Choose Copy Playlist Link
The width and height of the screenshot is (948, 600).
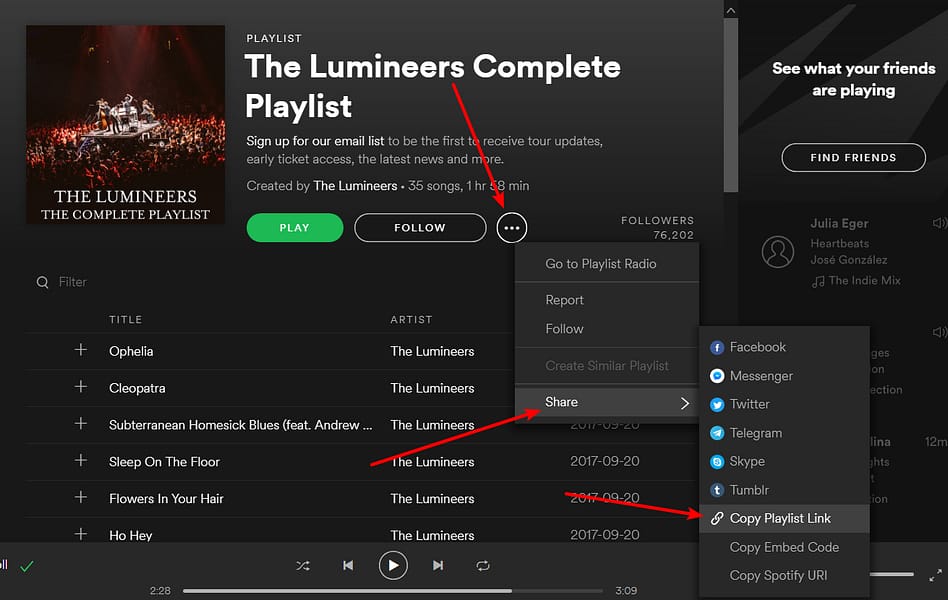[780, 518]
